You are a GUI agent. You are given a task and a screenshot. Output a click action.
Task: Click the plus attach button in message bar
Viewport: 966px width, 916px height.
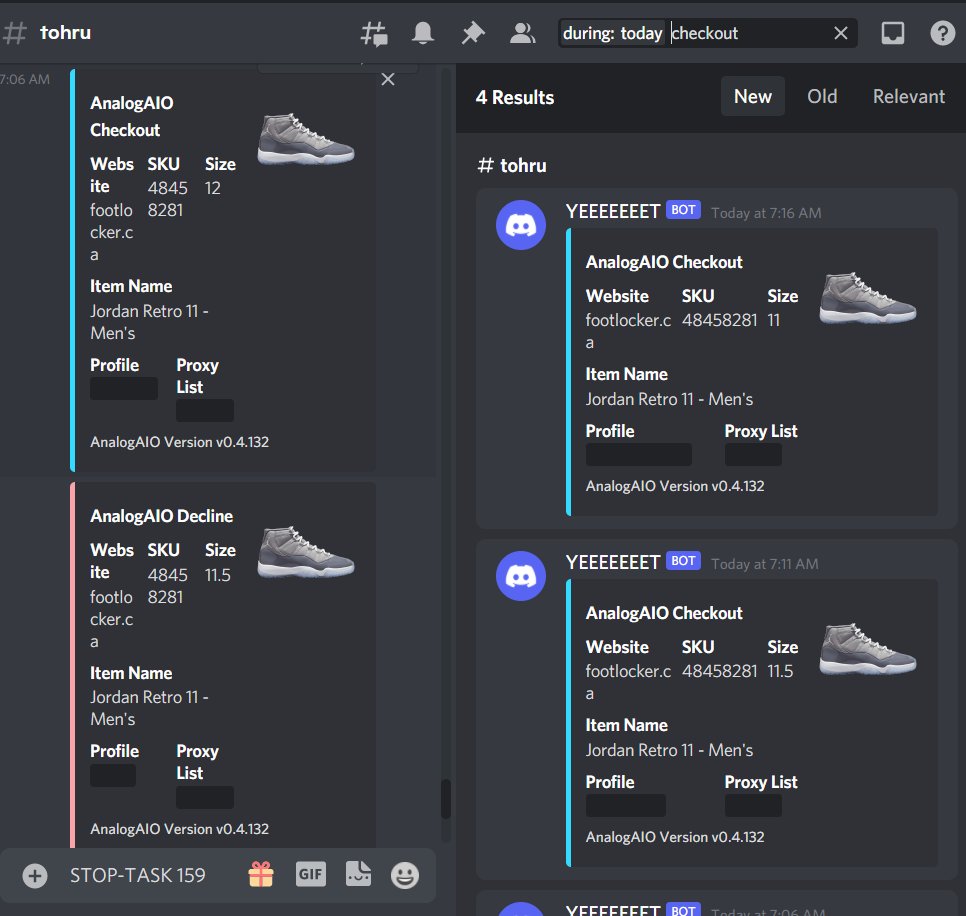pyautogui.click(x=35, y=875)
